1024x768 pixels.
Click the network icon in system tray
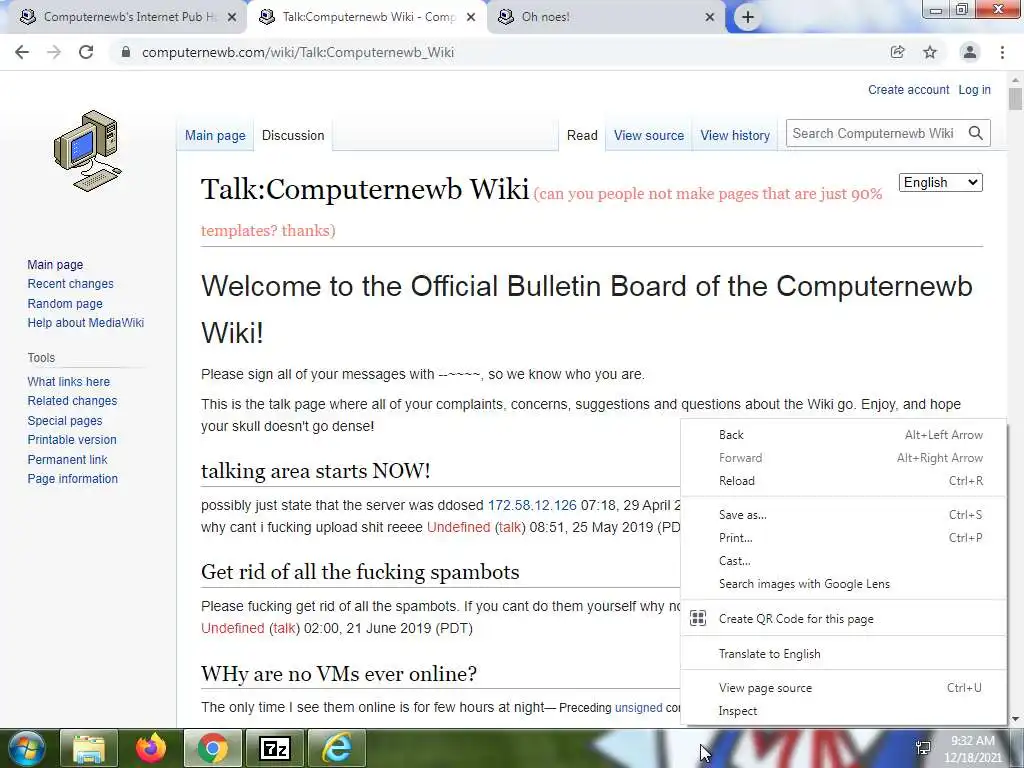pyautogui.click(x=923, y=748)
